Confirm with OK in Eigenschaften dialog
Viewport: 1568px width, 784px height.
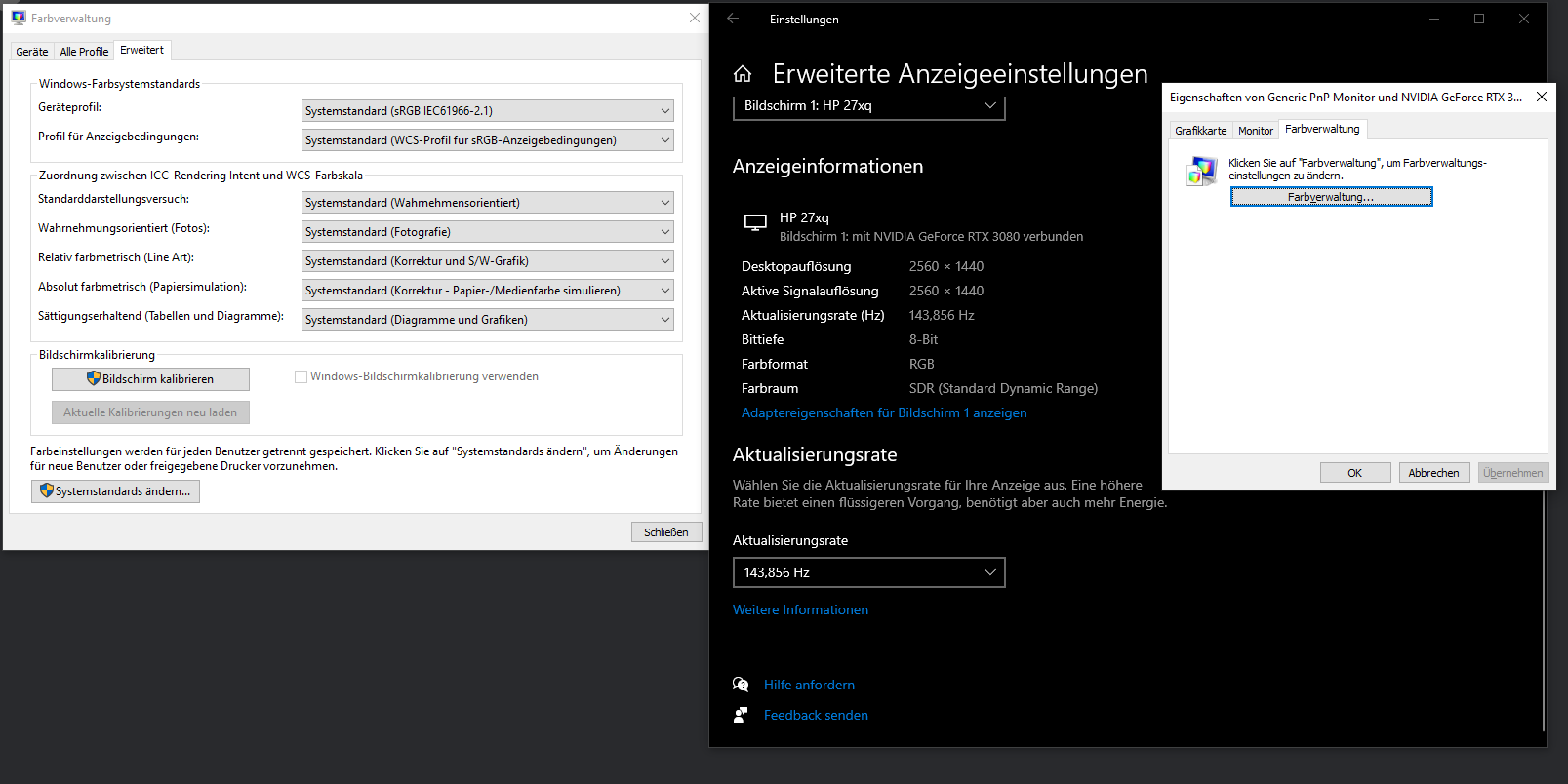coord(1355,473)
